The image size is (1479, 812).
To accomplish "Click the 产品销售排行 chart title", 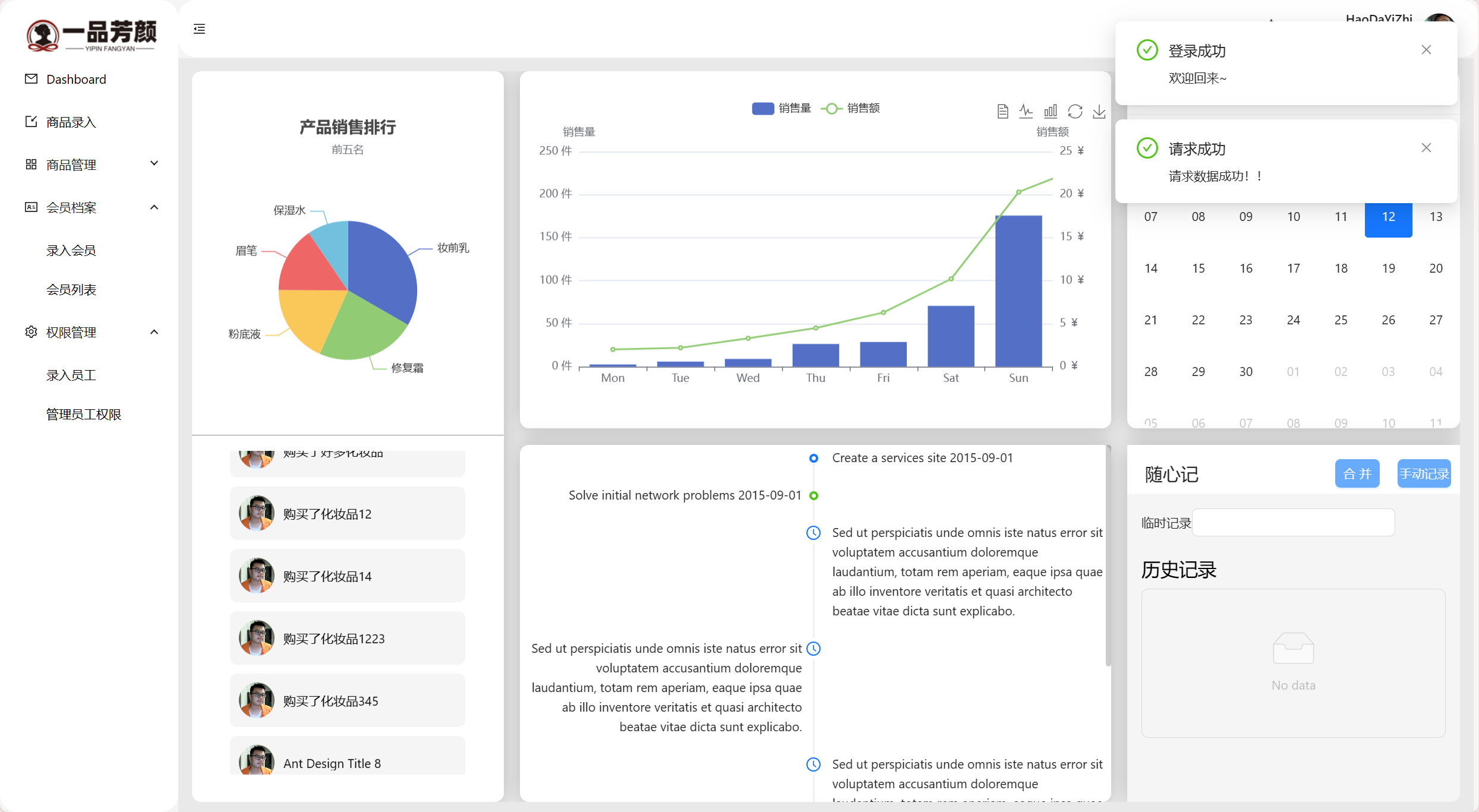I will [x=348, y=127].
